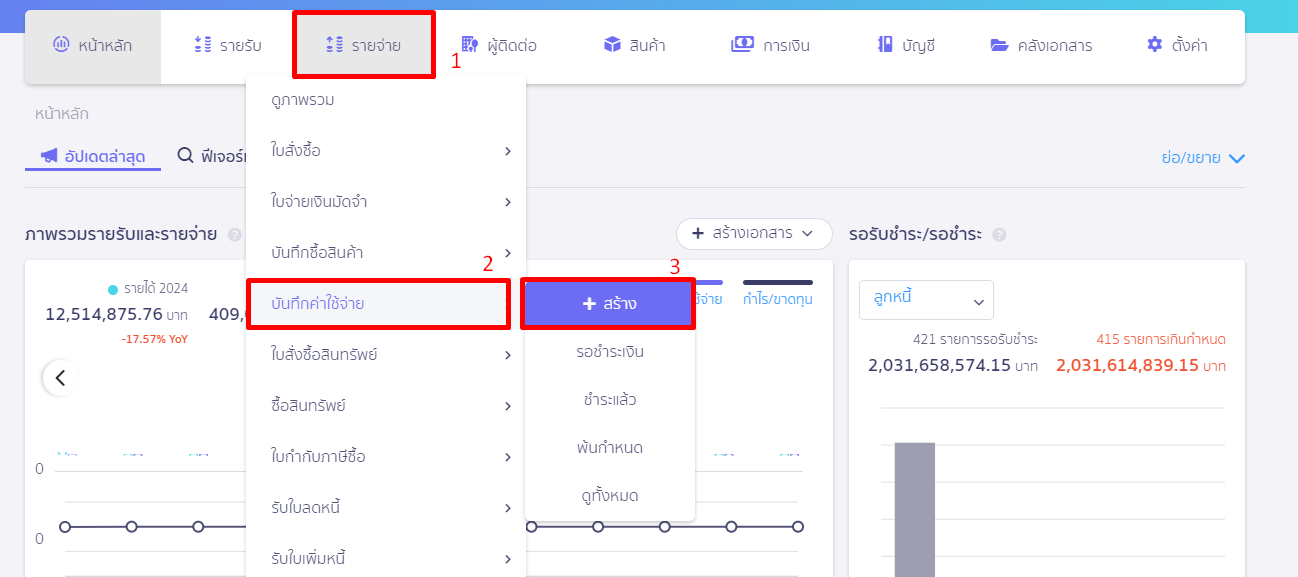This screenshot has width=1298, height=577.
Task: Open the สินค้า products menu
Action: click(x=635, y=46)
